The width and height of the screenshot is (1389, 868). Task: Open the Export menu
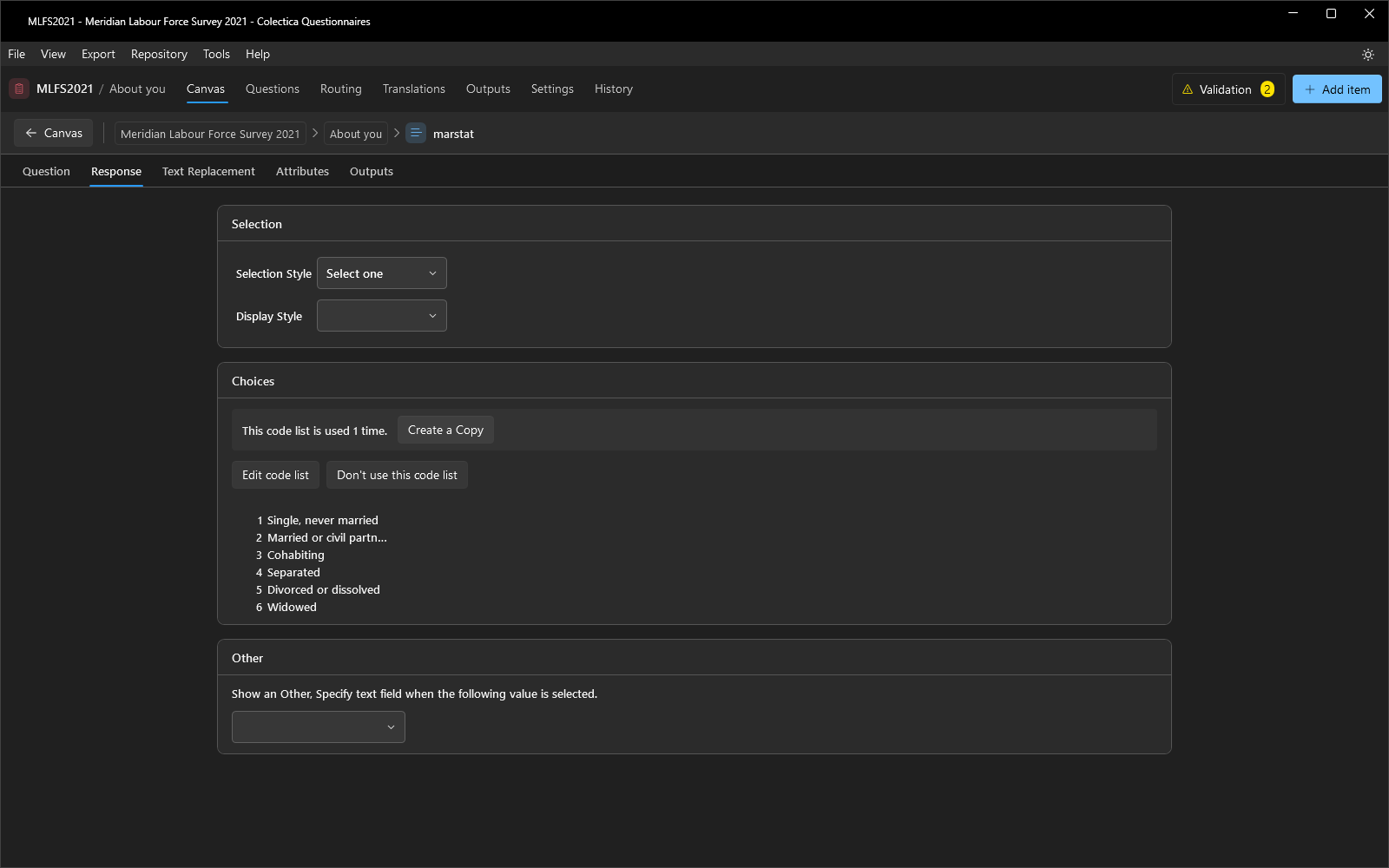pyautogui.click(x=98, y=54)
